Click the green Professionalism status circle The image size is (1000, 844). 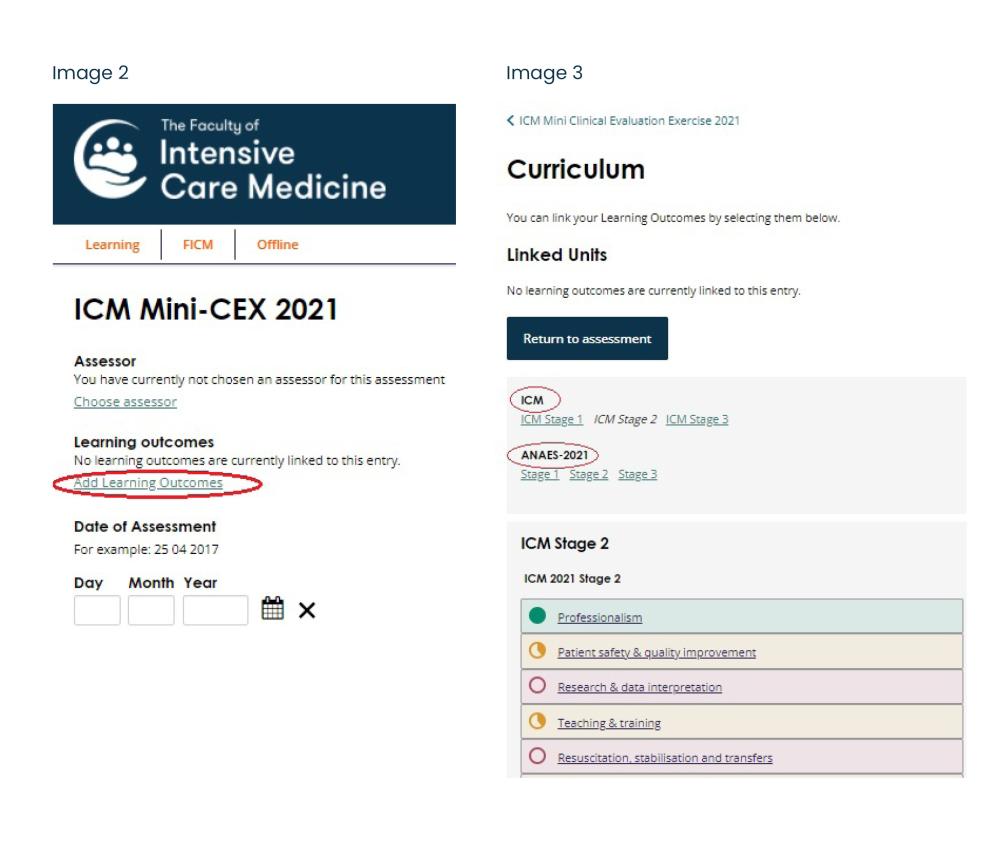[x=538, y=616]
